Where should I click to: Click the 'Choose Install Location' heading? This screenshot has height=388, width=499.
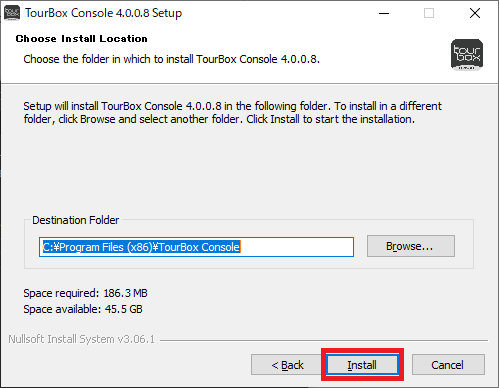pyautogui.click(x=81, y=39)
